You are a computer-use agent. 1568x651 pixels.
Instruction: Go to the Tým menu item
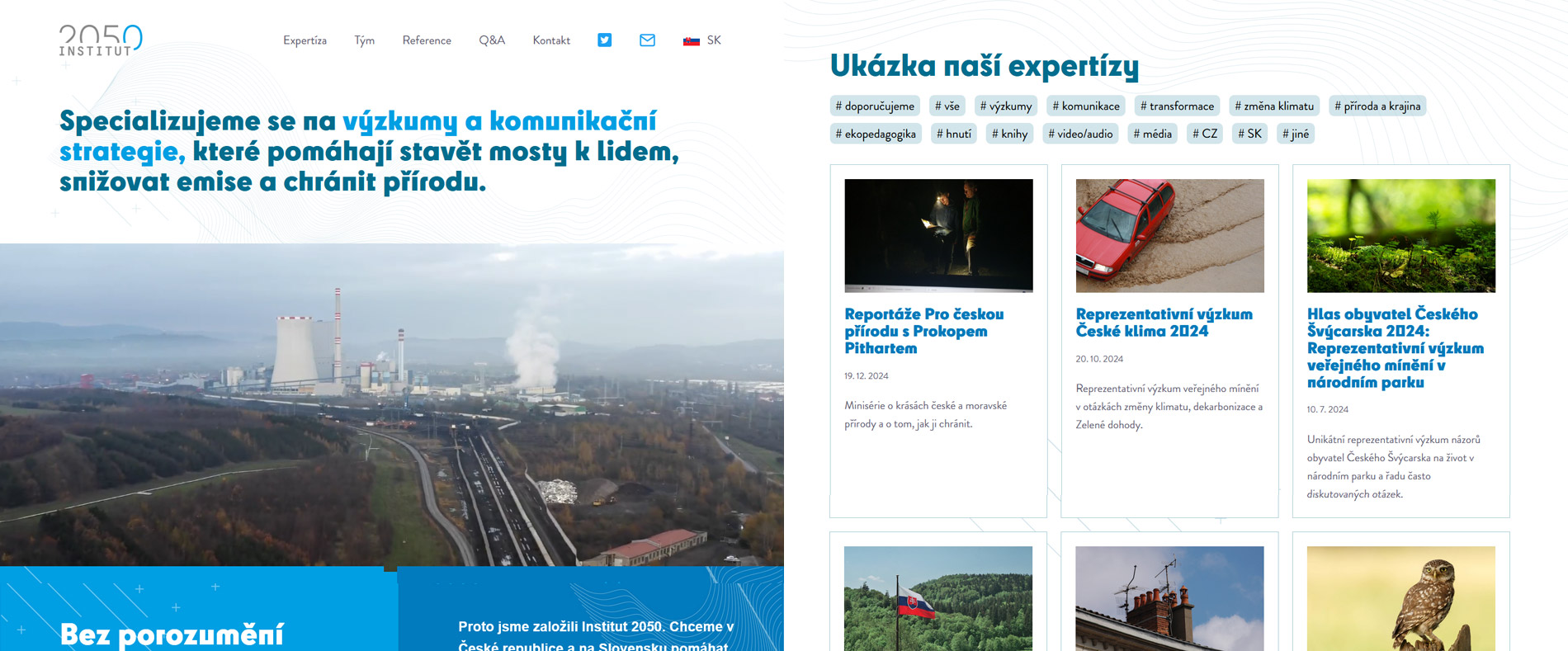click(365, 40)
